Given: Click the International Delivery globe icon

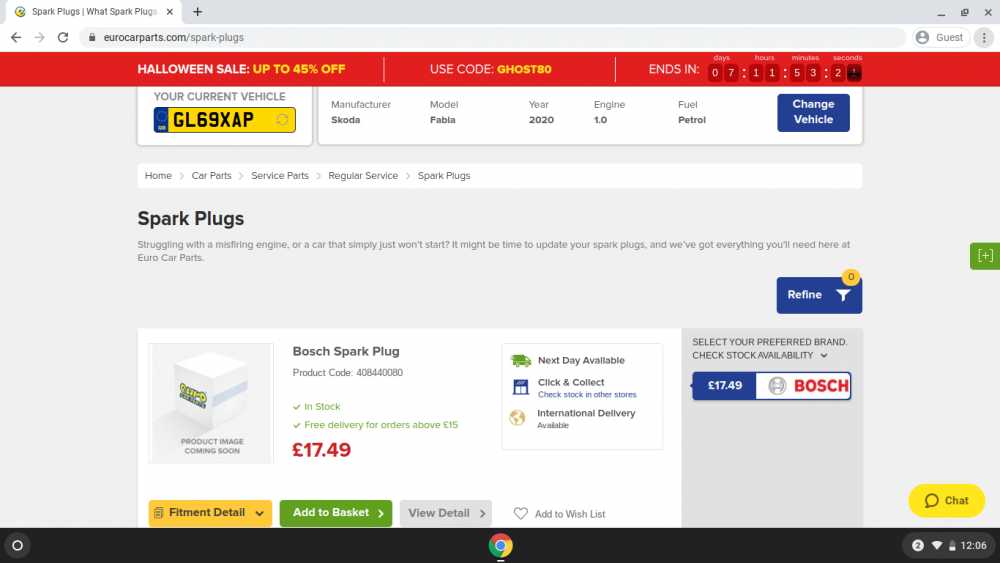Looking at the screenshot, I should click(x=517, y=418).
